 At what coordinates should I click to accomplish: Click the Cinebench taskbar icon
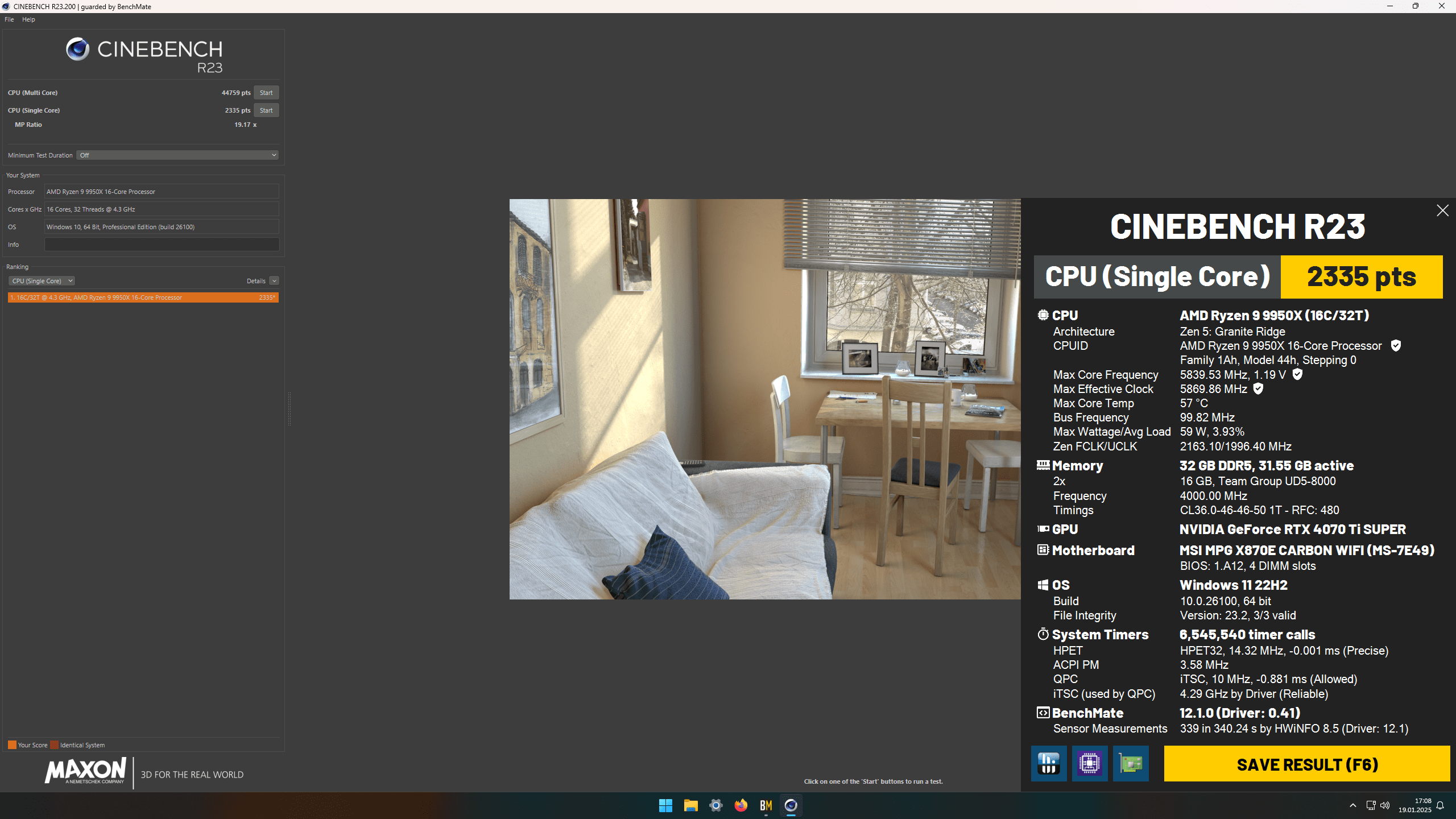click(791, 805)
